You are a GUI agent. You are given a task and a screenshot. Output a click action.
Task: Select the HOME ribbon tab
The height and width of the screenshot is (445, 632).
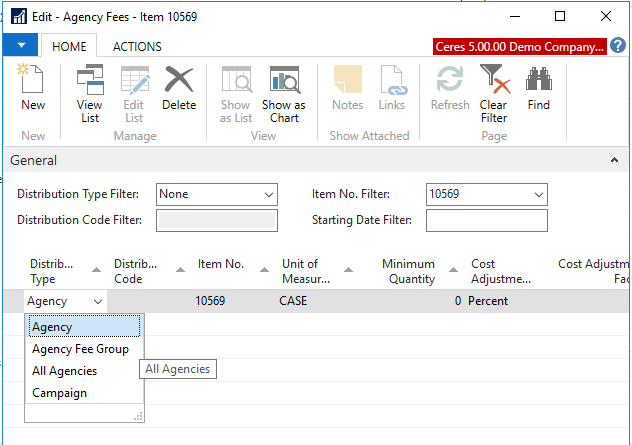pyautogui.click(x=69, y=47)
